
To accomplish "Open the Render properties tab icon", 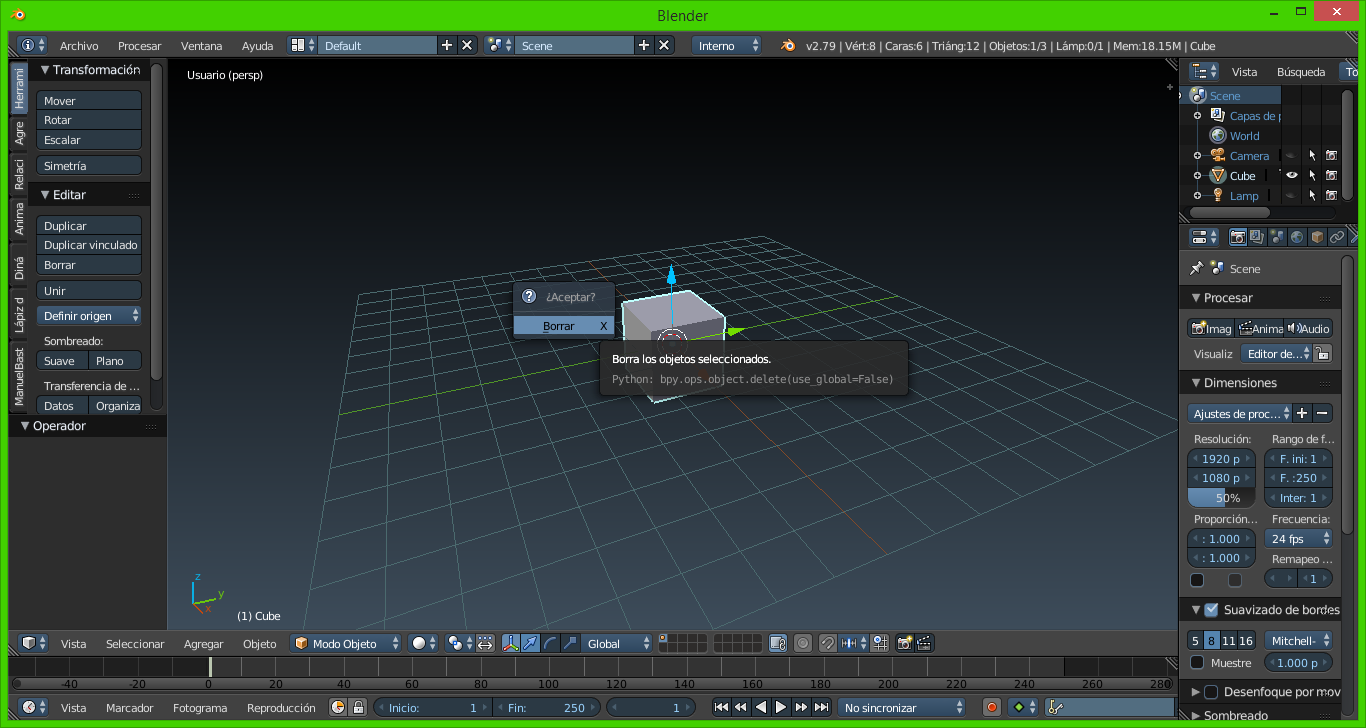I will tap(1238, 238).
